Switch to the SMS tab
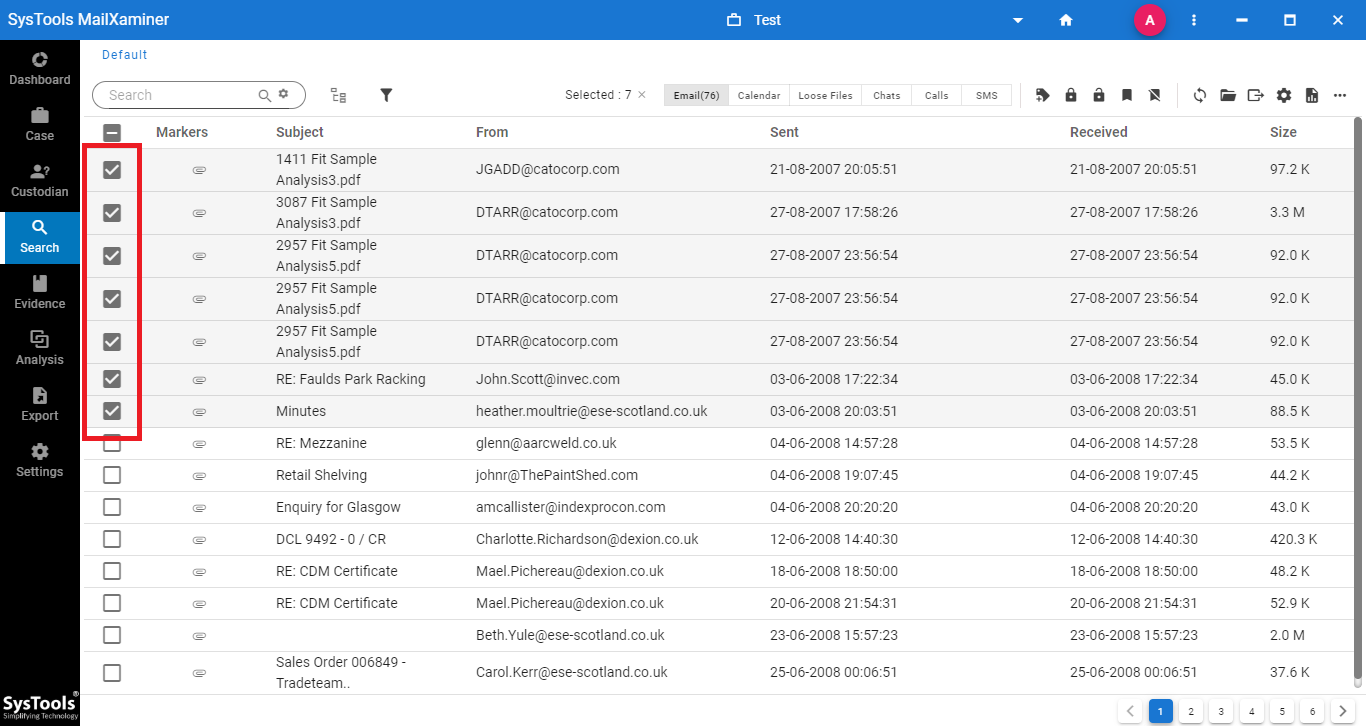 (986, 95)
